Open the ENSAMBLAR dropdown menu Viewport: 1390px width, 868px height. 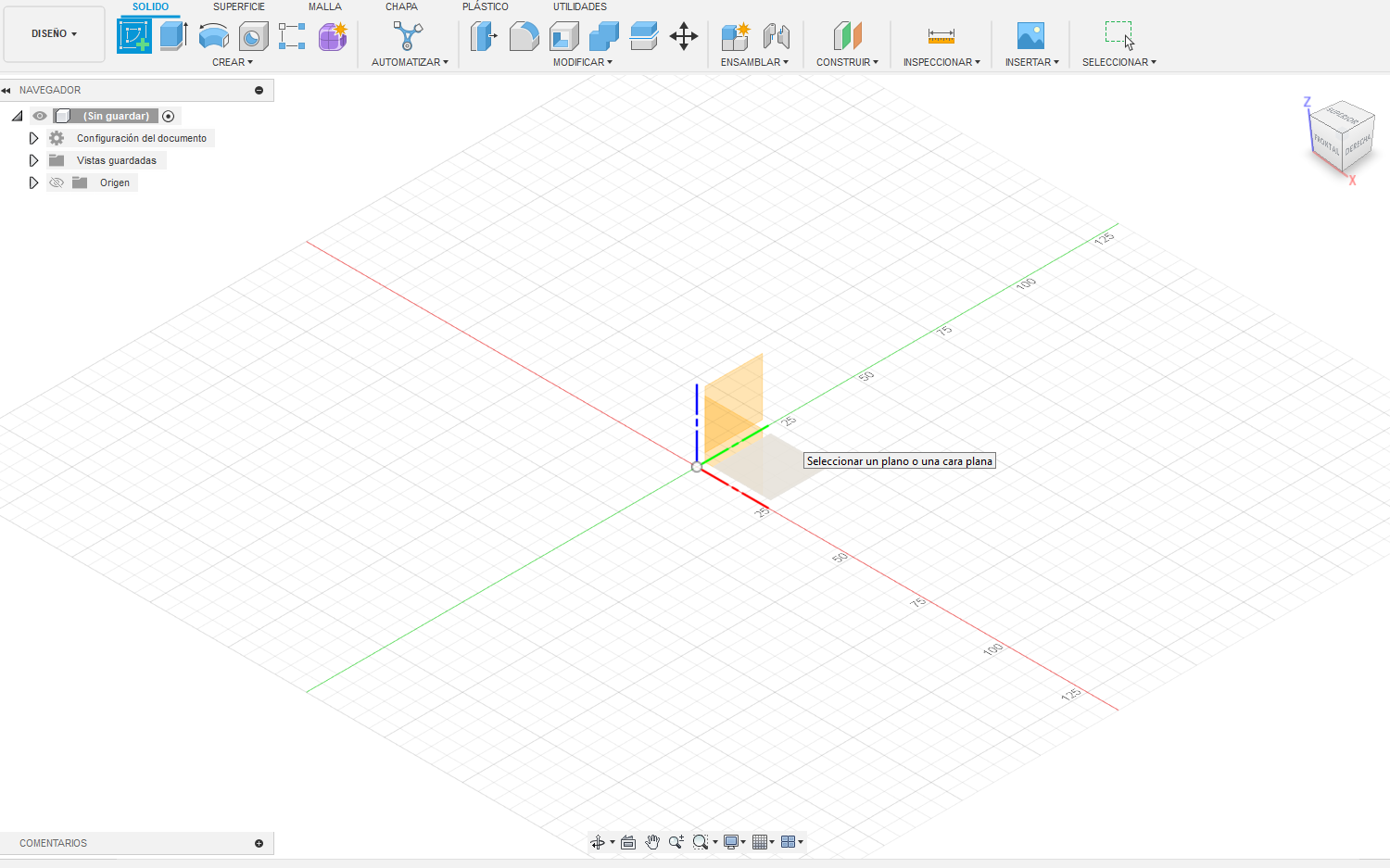tap(754, 62)
